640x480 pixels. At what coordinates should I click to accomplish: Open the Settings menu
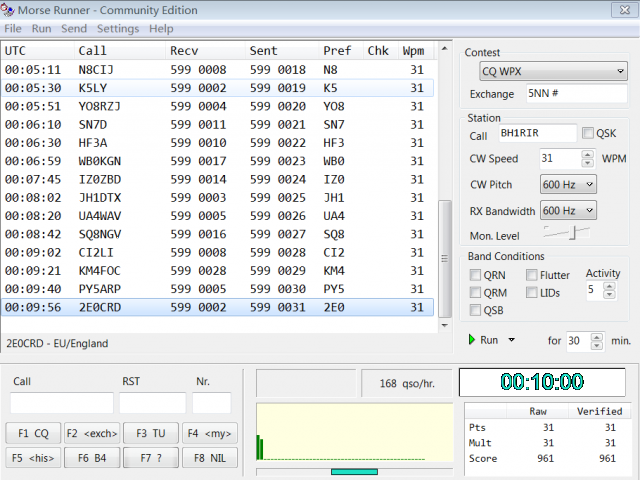click(x=118, y=29)
